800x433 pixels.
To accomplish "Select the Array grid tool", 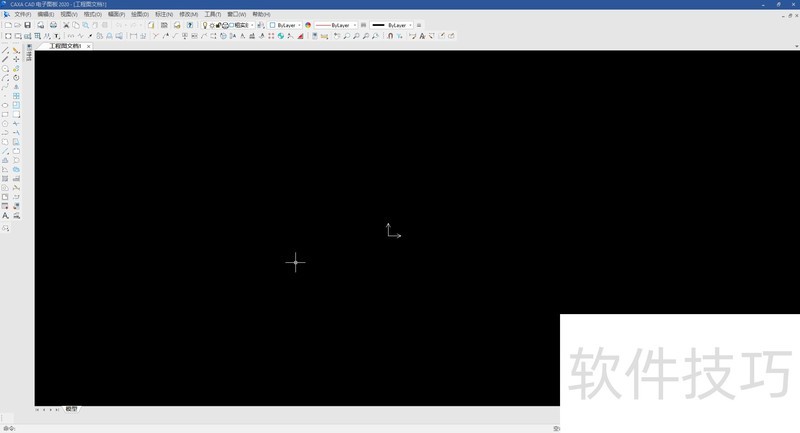I will tap(16, 96).
